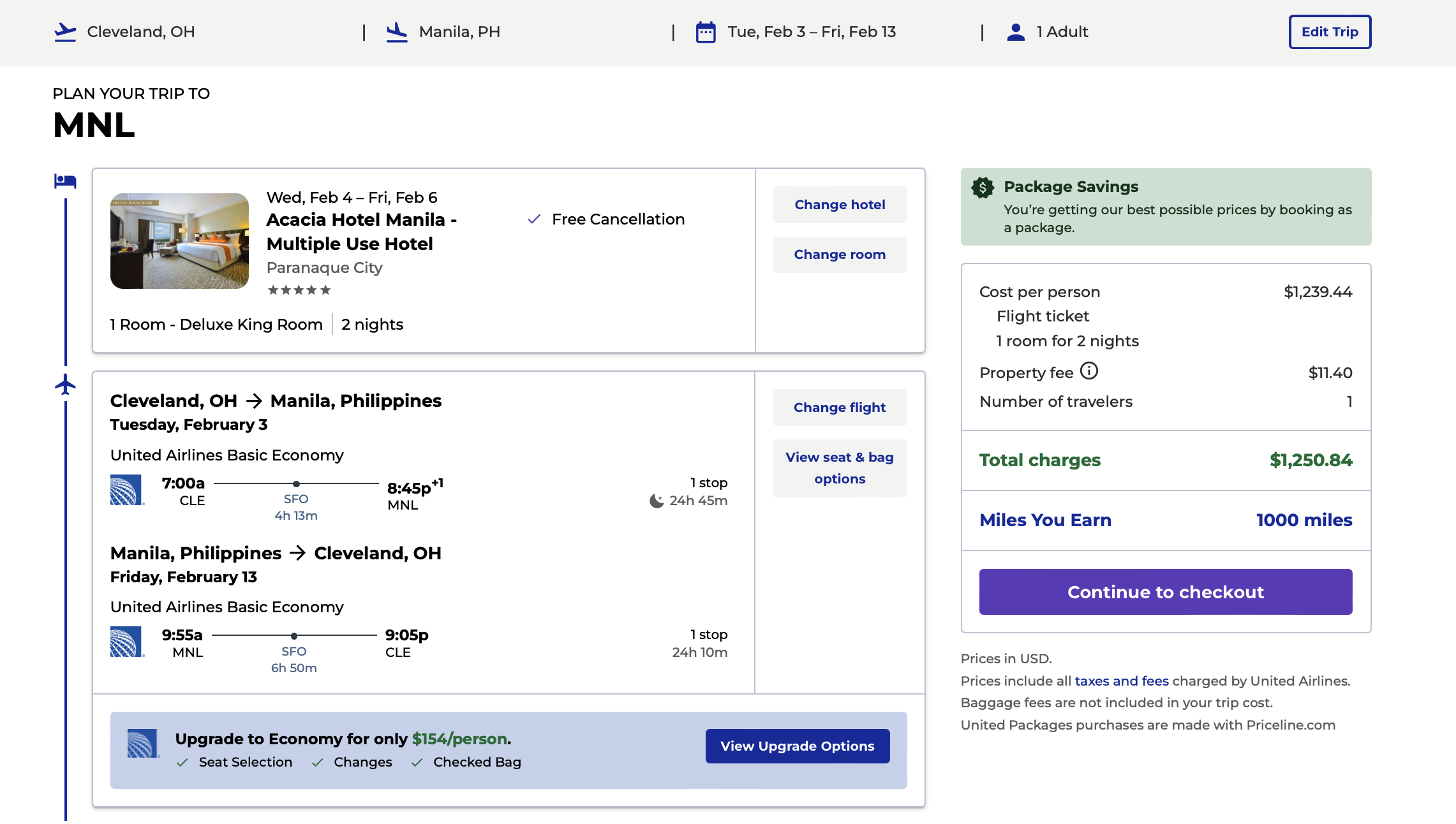Click the arrow between Manila and Cleveland heading

click(x=298, y=553)
